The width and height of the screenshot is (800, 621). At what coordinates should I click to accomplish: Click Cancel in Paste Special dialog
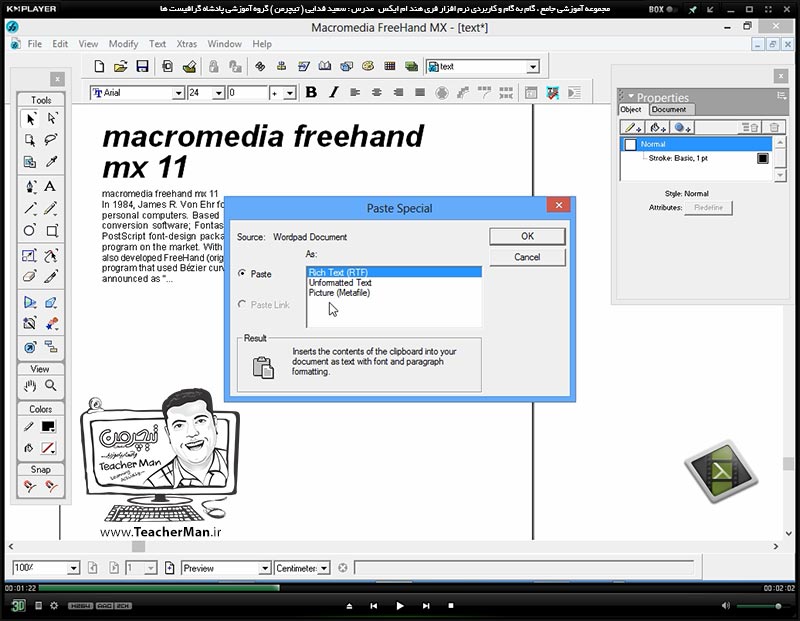pos(528,257)
